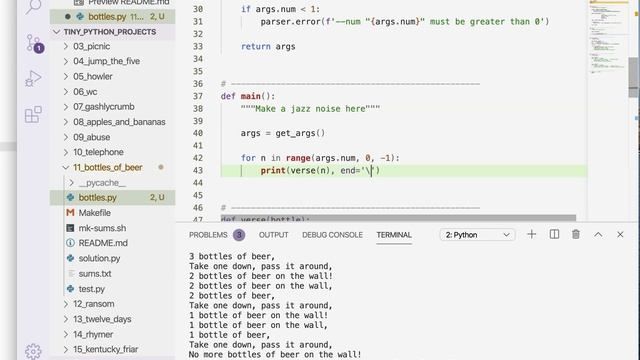Expand the 03_picnic folder
The width and height of the screenshot is (640, 360).
point(66,47)
